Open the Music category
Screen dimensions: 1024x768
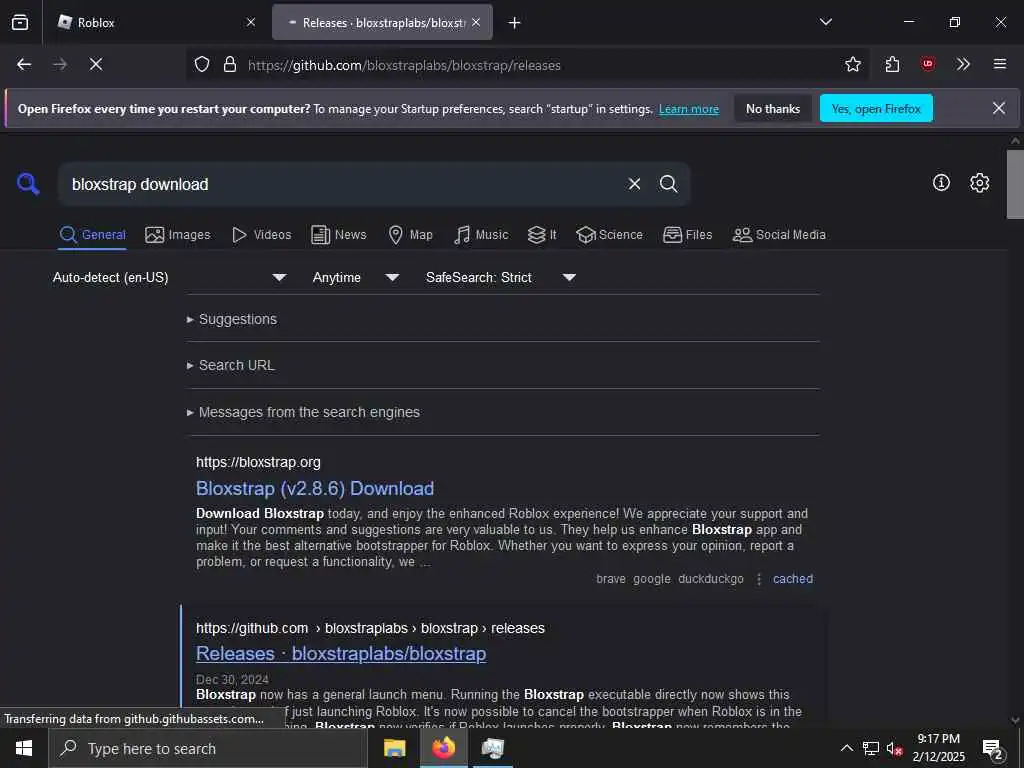[481, 235]
